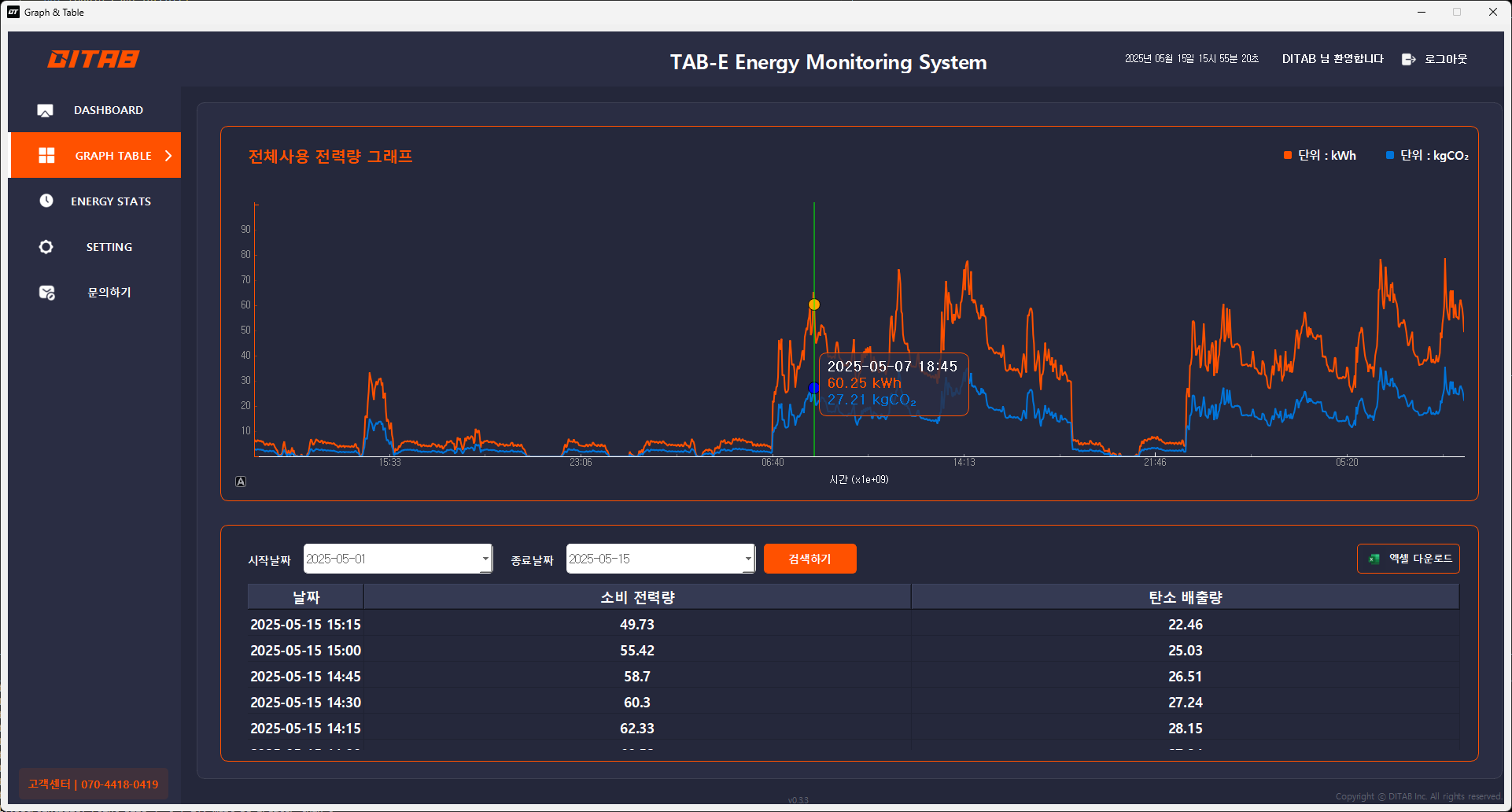Click the blue data point marker on graph

[x=814, y=388]
